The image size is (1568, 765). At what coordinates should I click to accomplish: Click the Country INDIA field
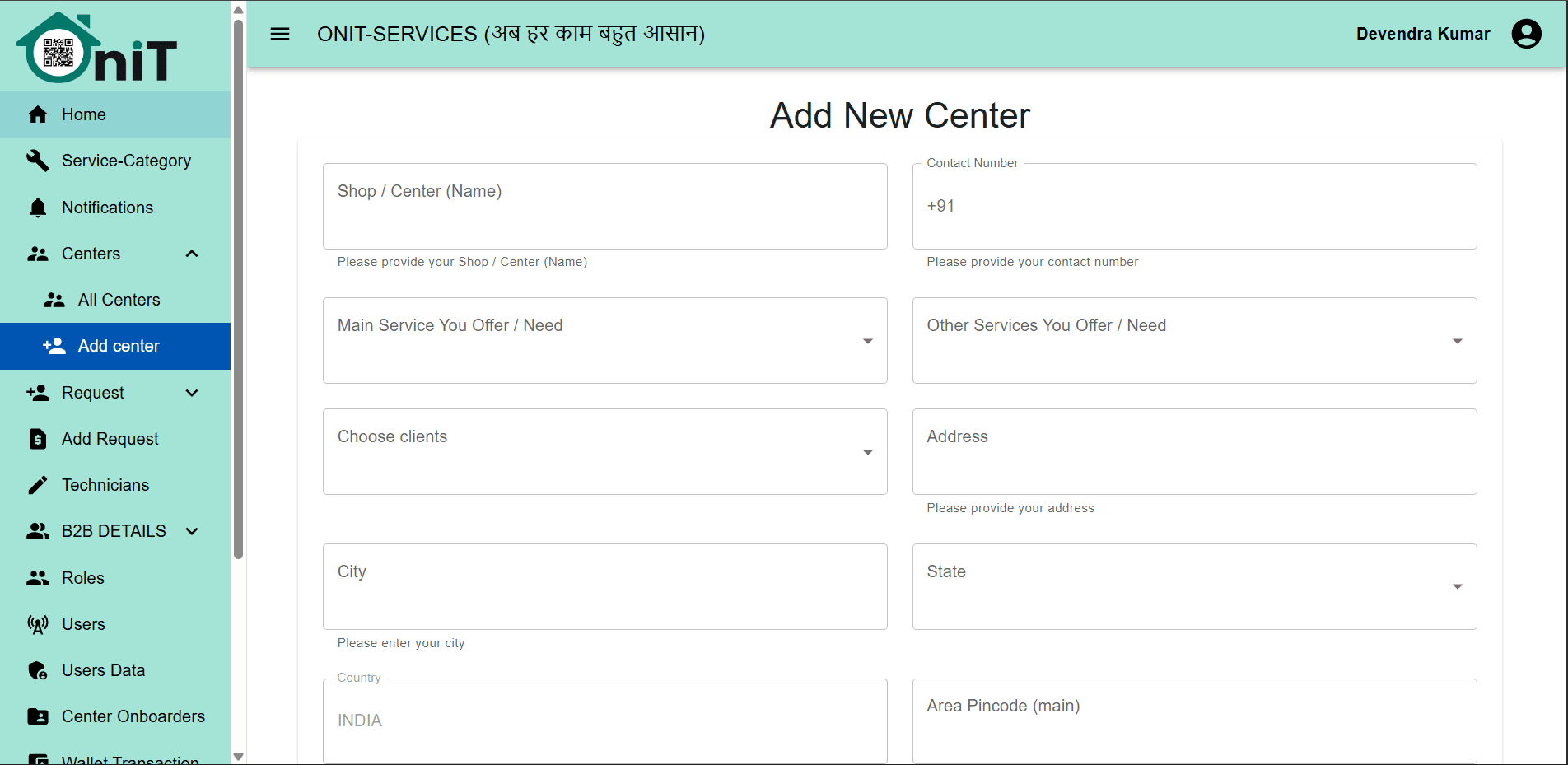[x=605, y=721]
